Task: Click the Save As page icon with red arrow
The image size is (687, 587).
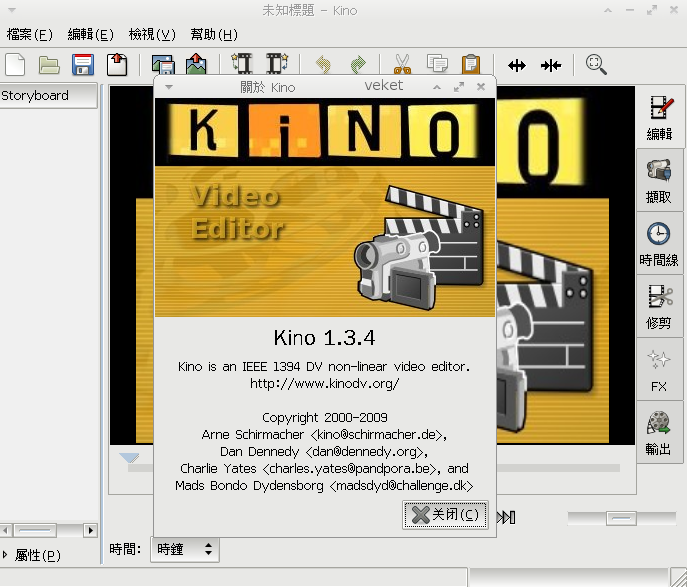Action: [x=117, y=65]
